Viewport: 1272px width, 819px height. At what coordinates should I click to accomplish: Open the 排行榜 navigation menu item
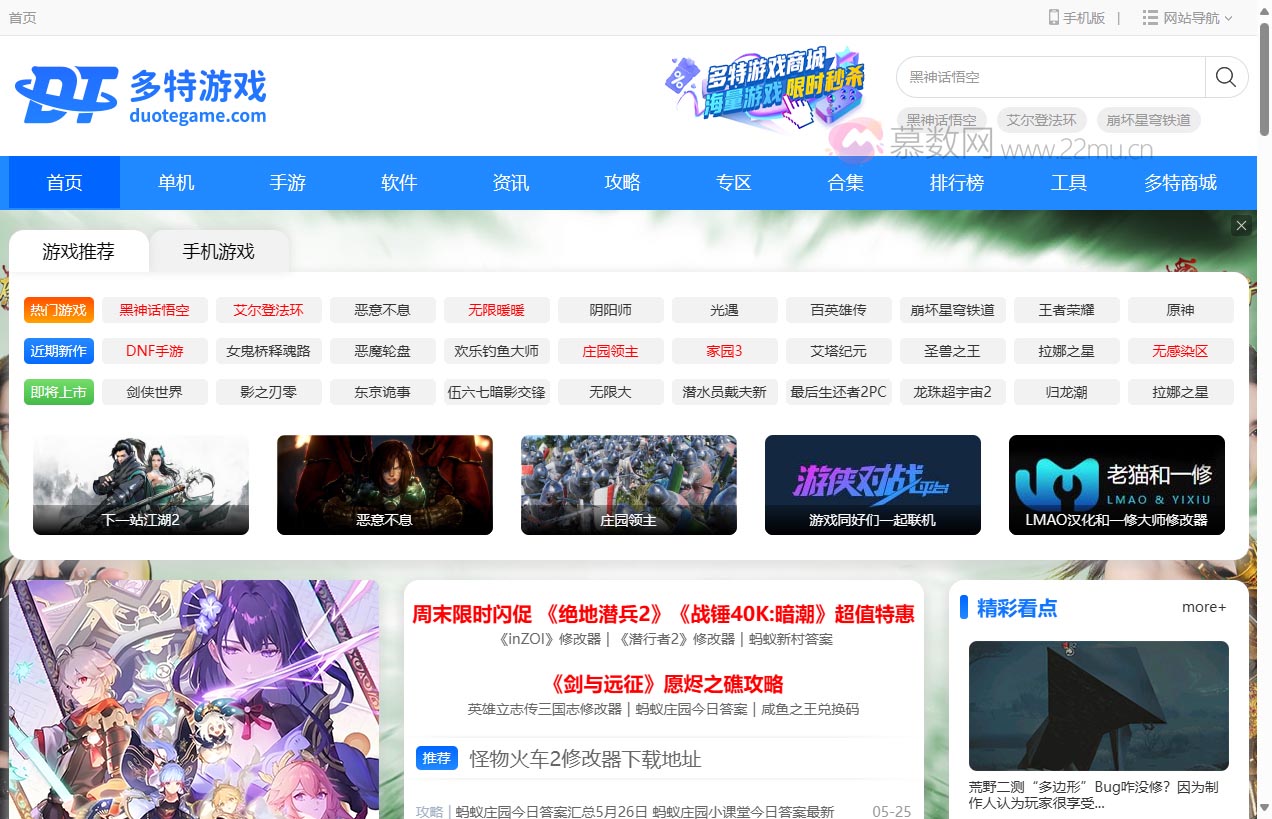click(956, 182)
